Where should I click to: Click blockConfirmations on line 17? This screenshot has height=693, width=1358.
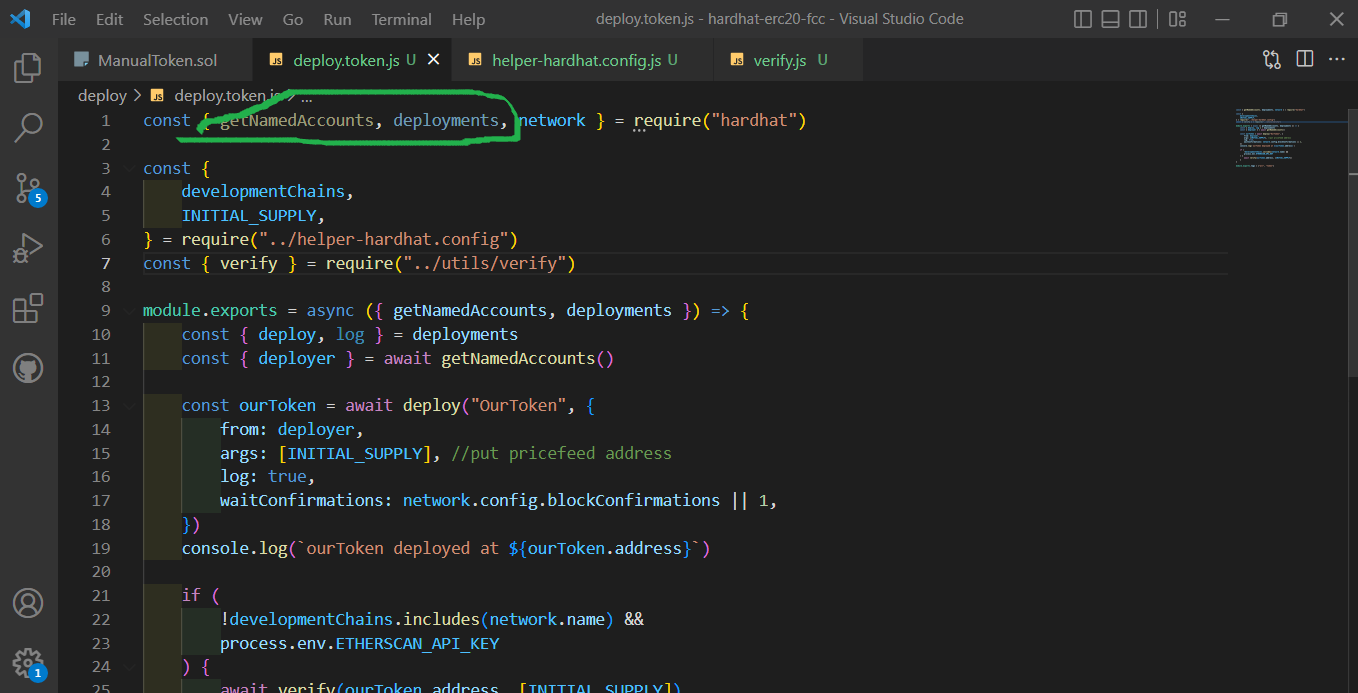634,500
